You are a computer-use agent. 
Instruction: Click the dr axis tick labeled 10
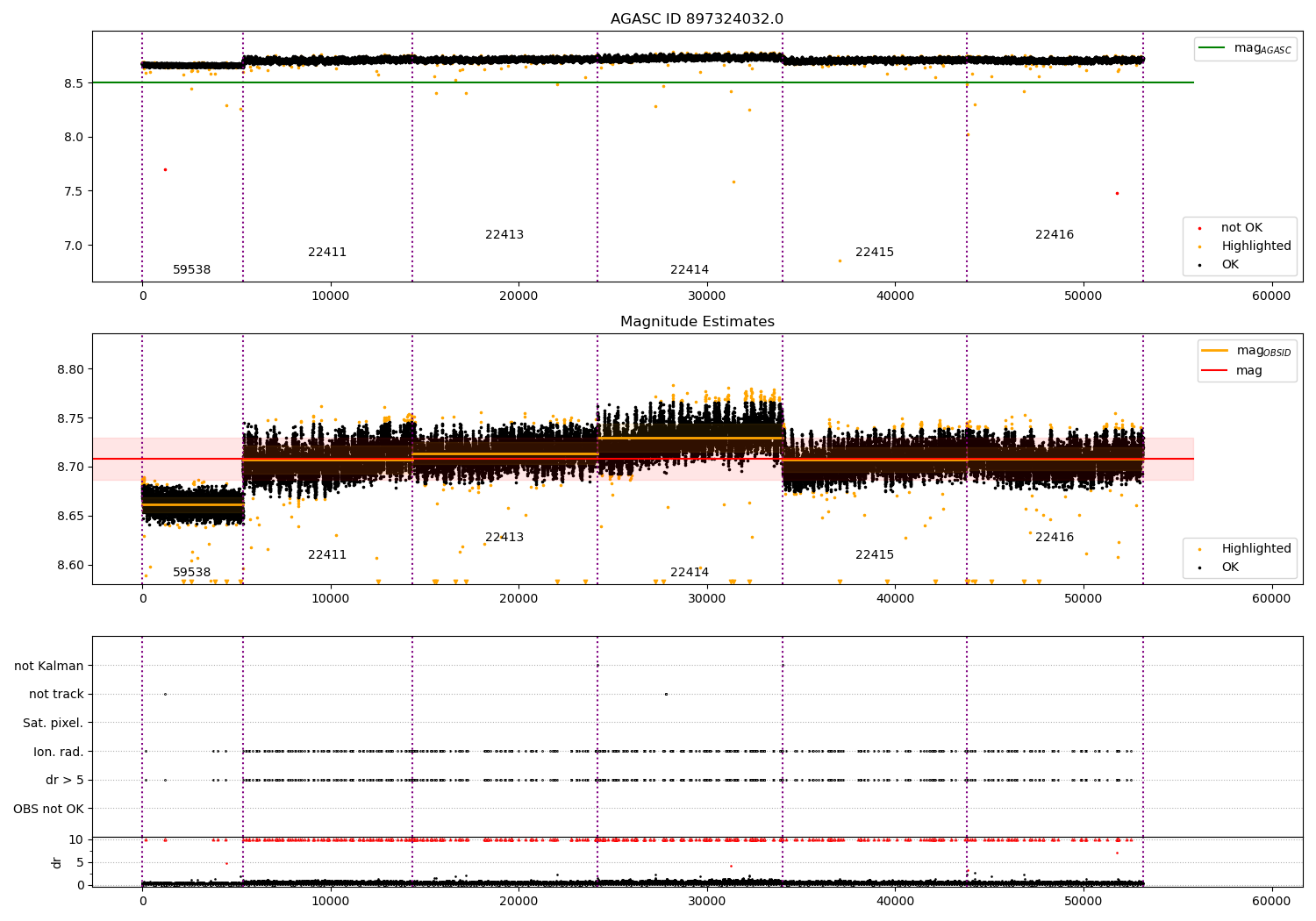click(76, 840)
